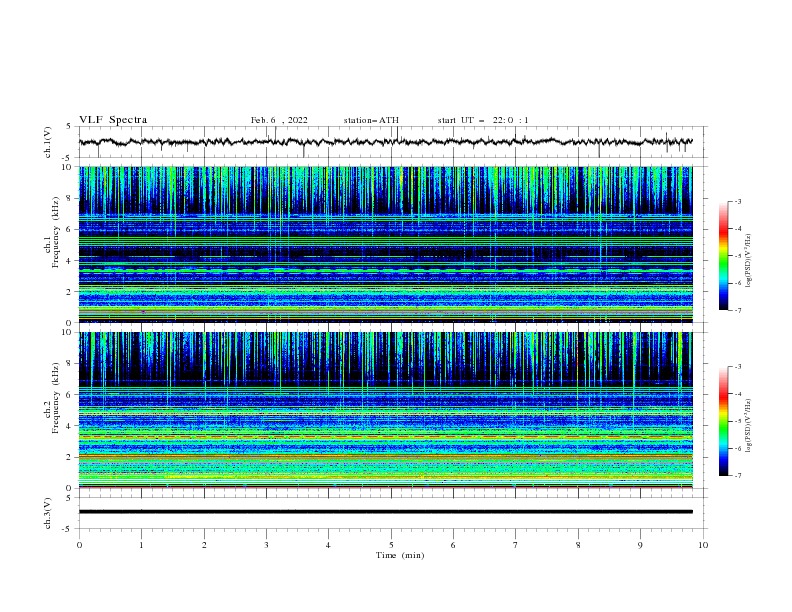The image size is (792, 612).
Task: Click the ch.1 spectrogram color scale bar
Action: point(723,256)
